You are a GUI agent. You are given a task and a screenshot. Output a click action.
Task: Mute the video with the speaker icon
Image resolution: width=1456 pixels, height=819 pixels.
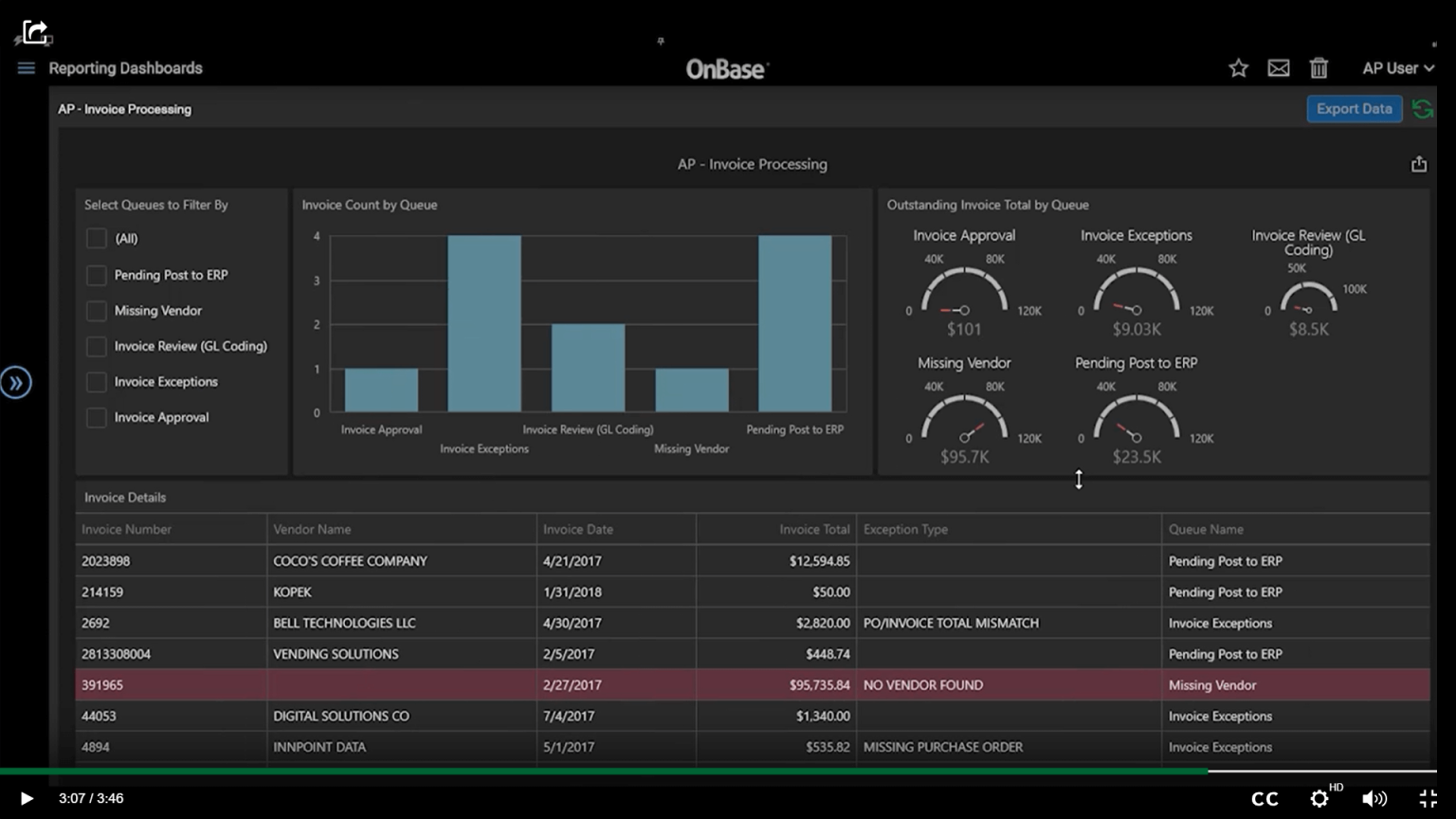1374,798
